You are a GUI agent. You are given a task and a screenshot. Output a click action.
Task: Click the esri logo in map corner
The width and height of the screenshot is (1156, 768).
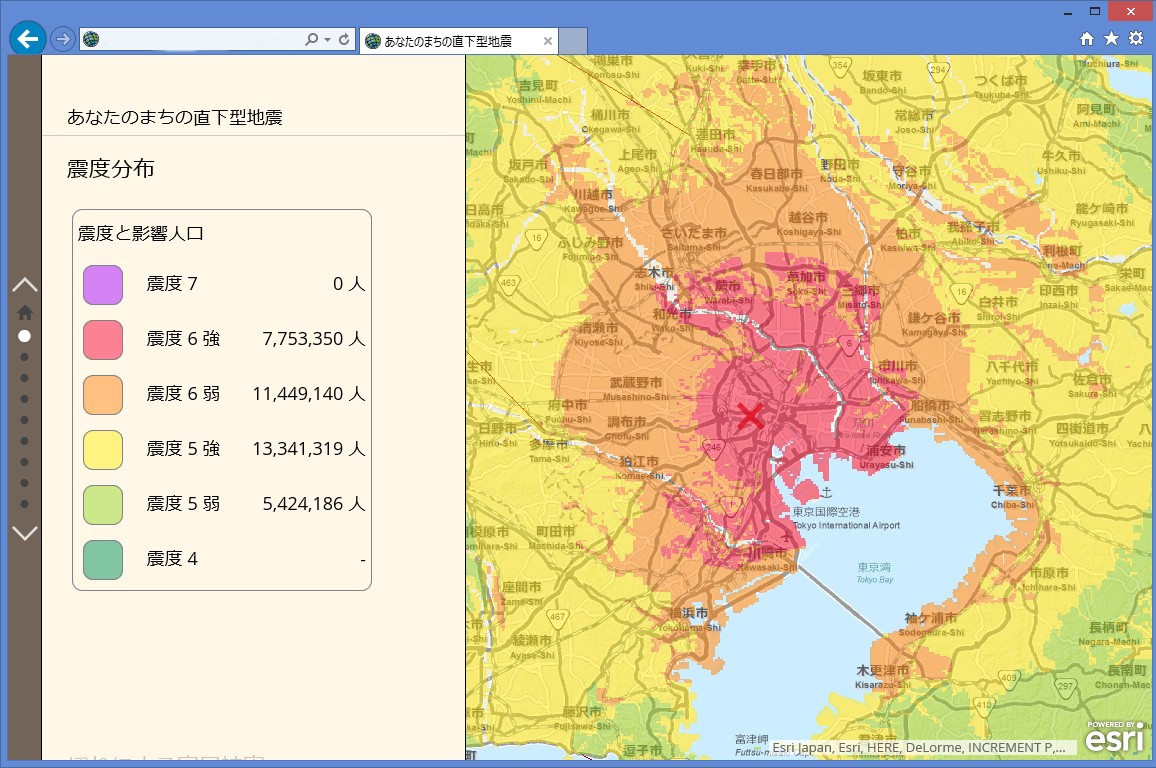coord(1115,738)
